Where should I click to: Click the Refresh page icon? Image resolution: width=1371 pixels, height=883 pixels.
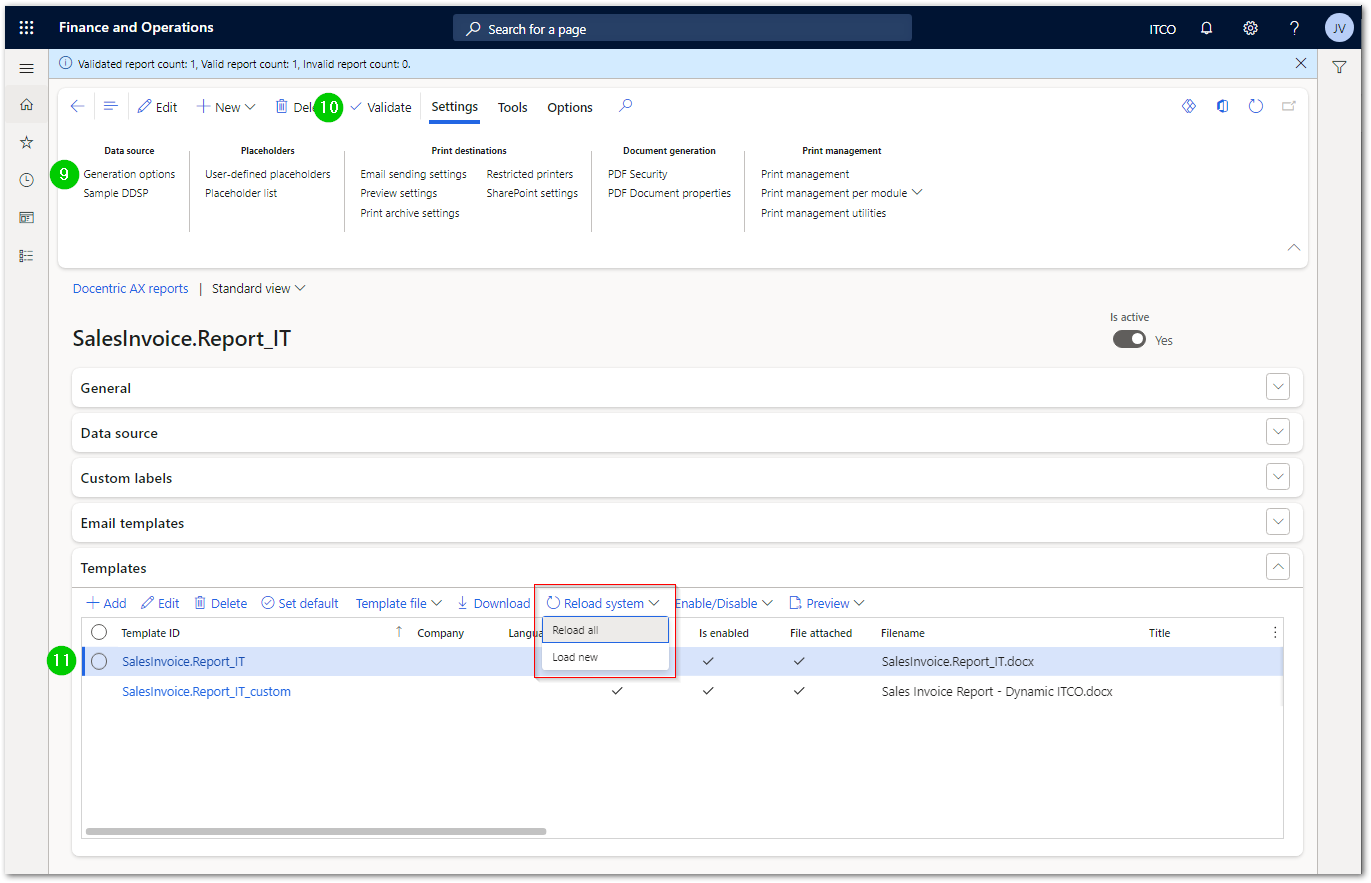point(1256,106)
